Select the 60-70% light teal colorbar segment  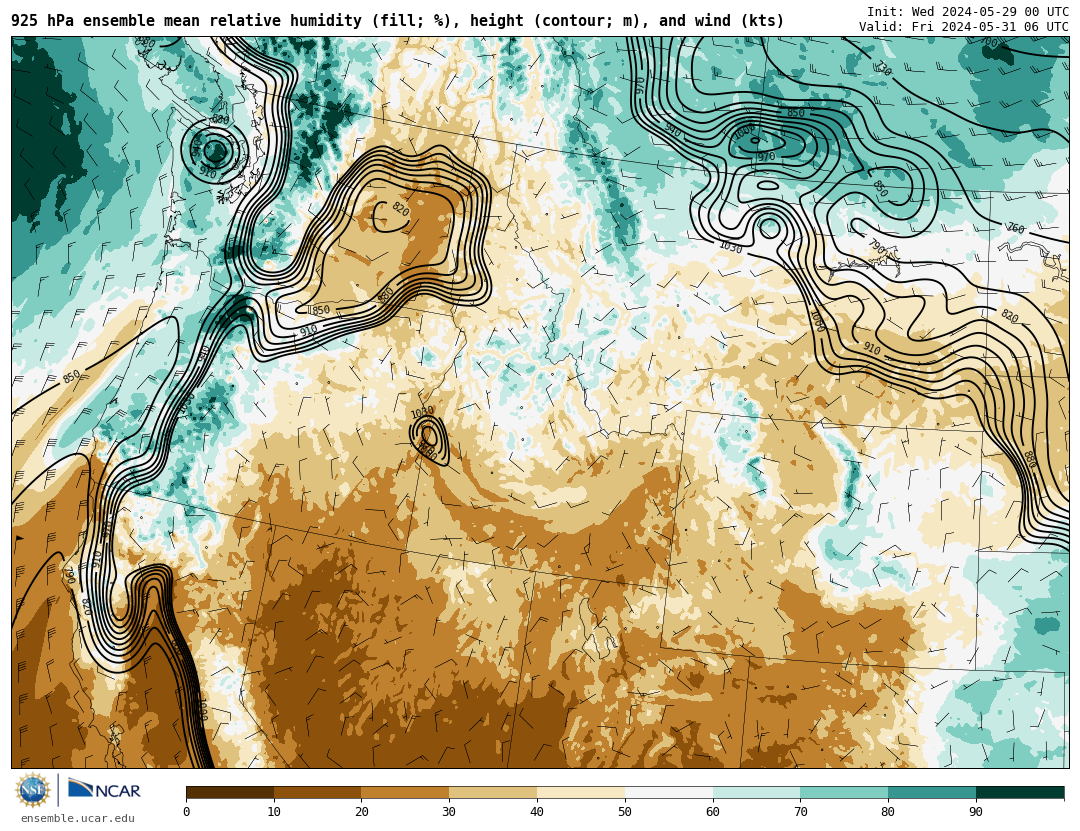756,793
